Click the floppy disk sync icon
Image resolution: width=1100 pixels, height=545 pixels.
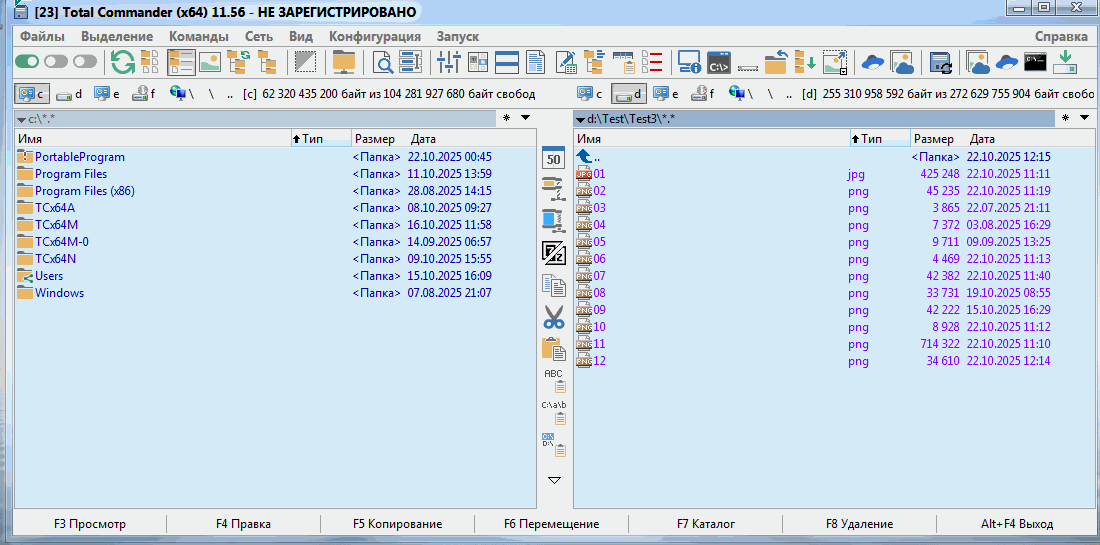940,62
